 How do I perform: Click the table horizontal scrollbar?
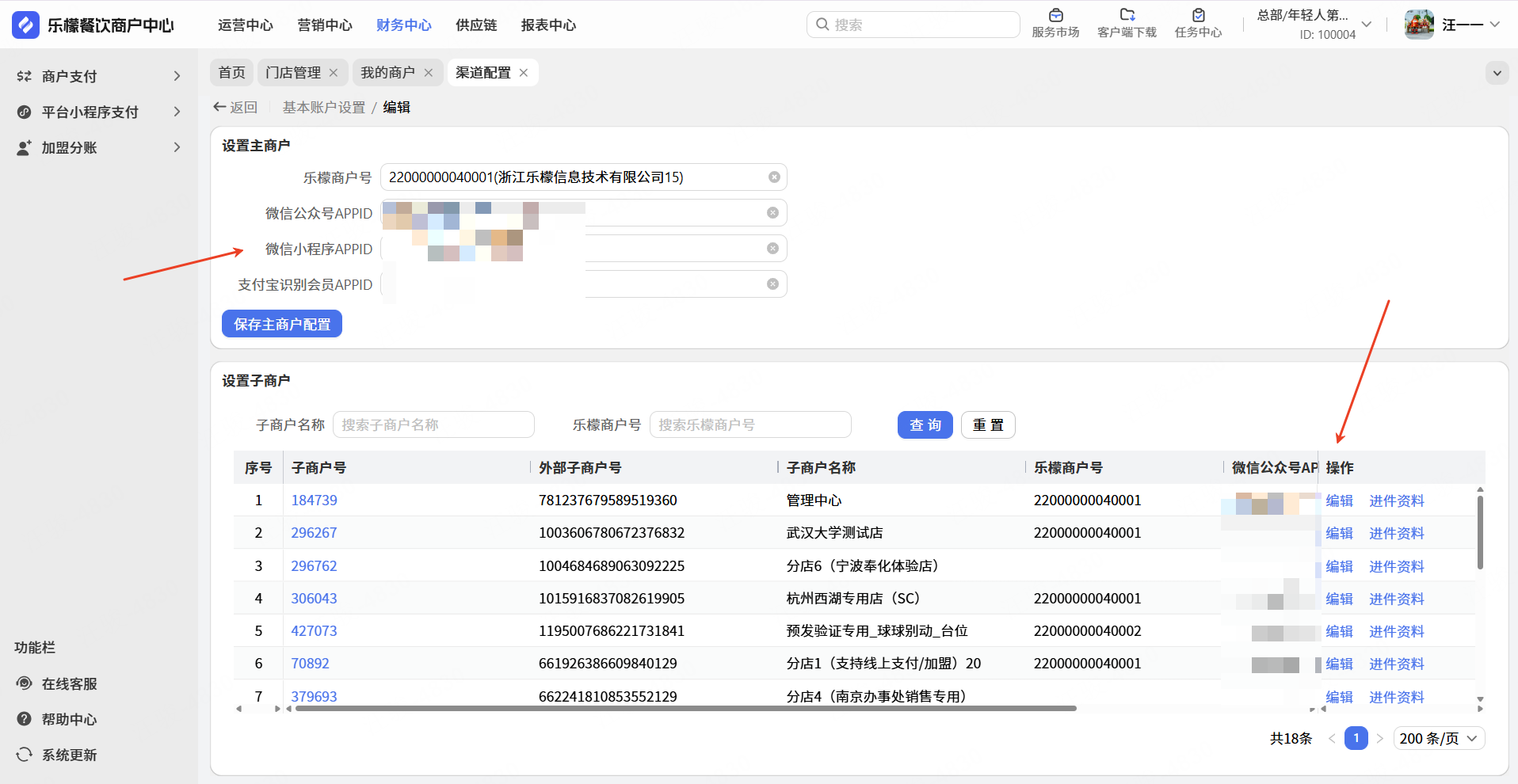tap(685, 709)
